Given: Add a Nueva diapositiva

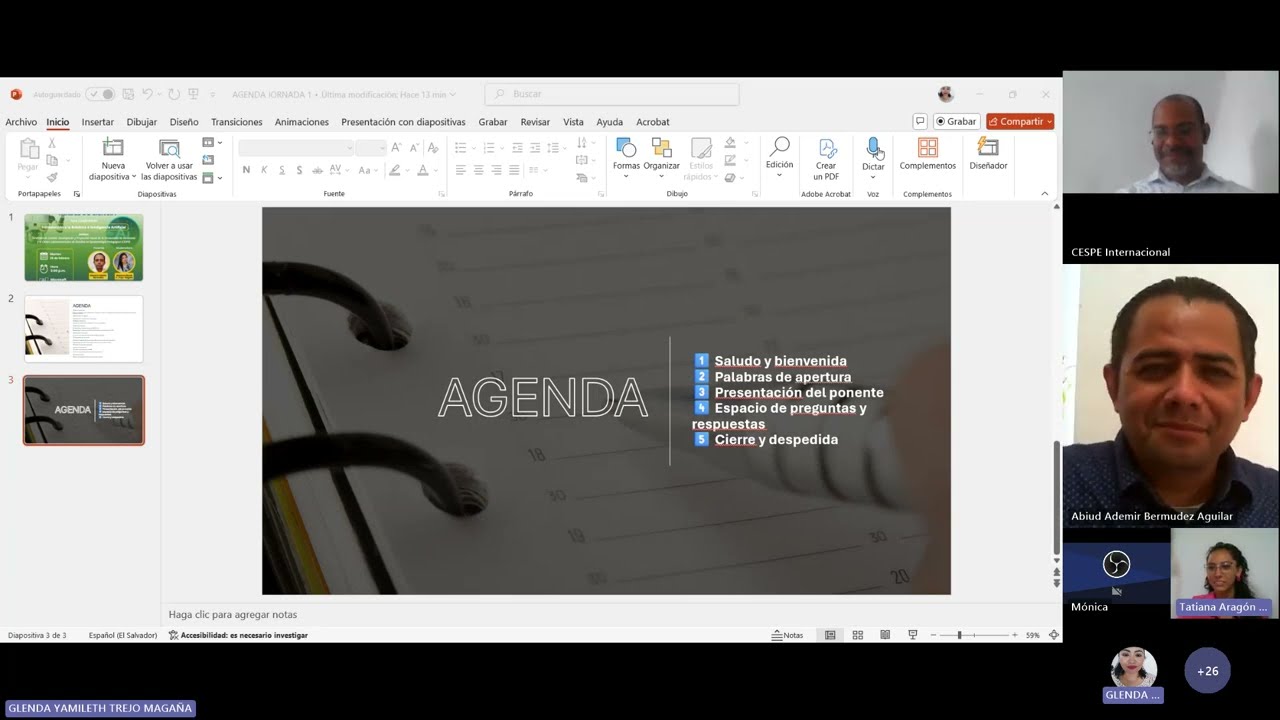Looking at the screenshot, I should [113, 160].
